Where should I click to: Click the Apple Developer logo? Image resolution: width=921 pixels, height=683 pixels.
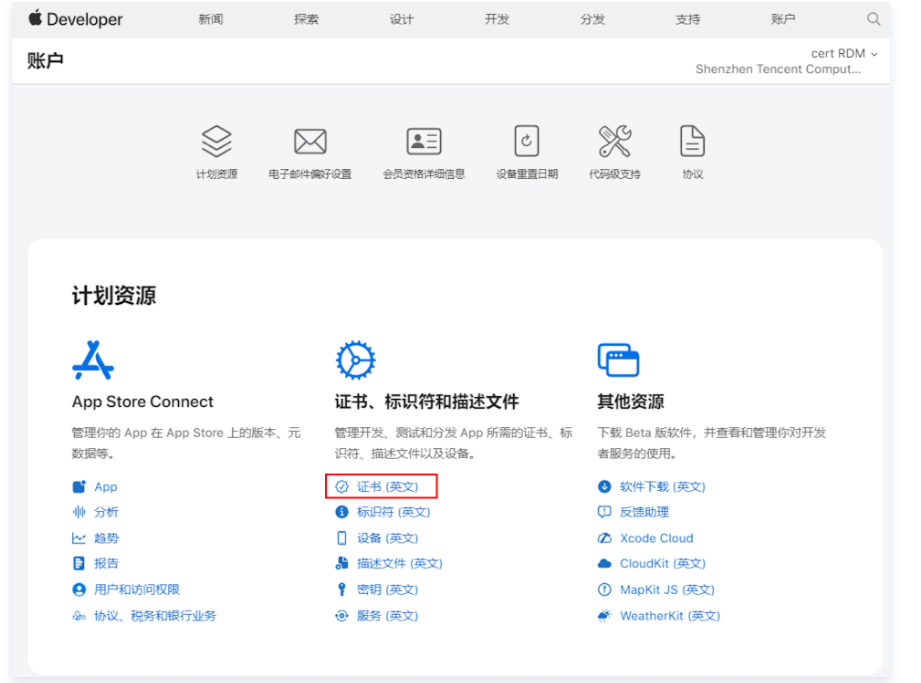tap(76, 19)
